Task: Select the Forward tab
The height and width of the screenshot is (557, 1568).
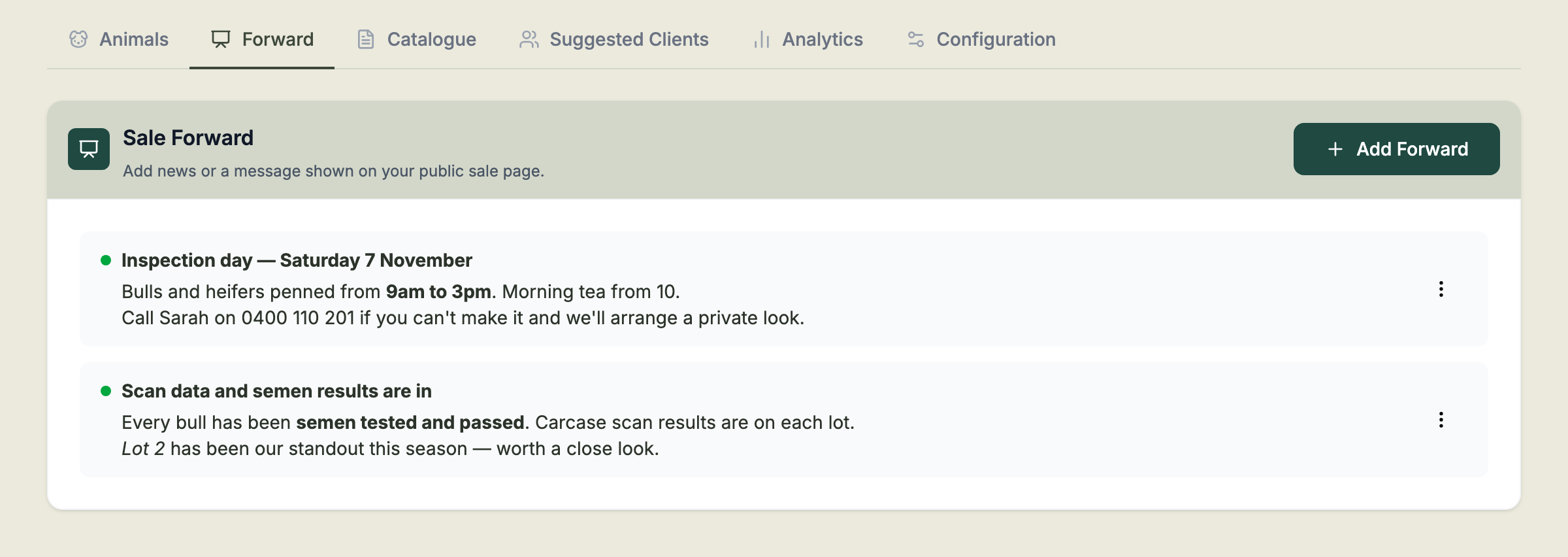Action: [x=262, y=39]
